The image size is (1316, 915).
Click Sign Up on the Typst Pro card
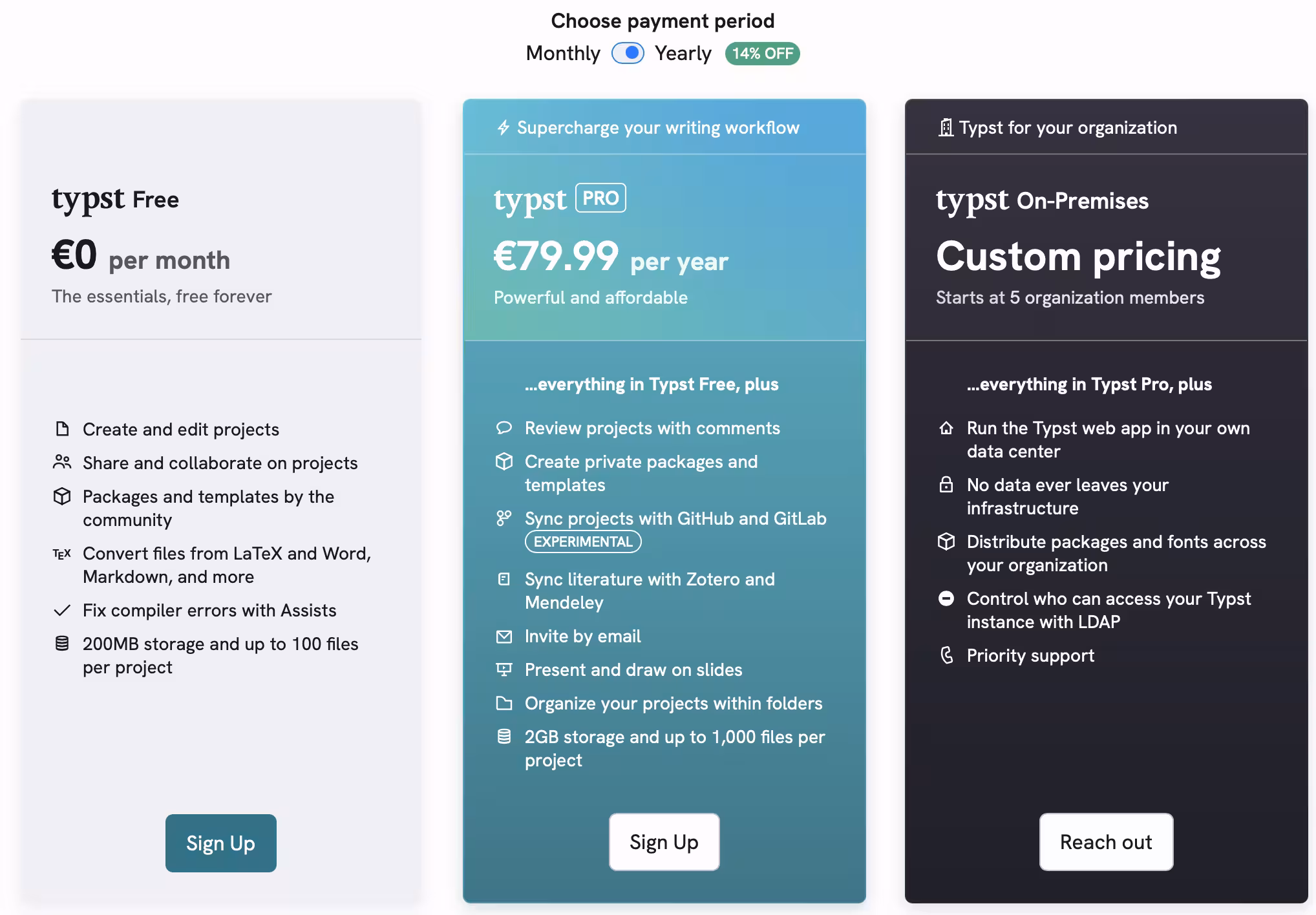[663, 841]
